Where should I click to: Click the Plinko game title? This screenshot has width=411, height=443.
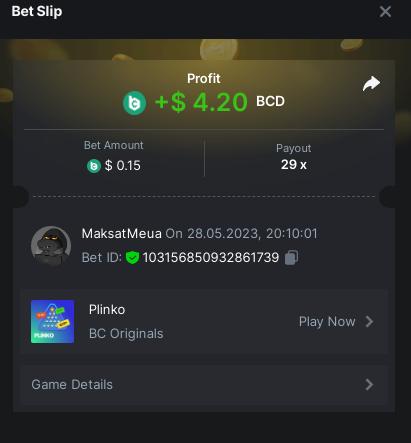[107, 310]
